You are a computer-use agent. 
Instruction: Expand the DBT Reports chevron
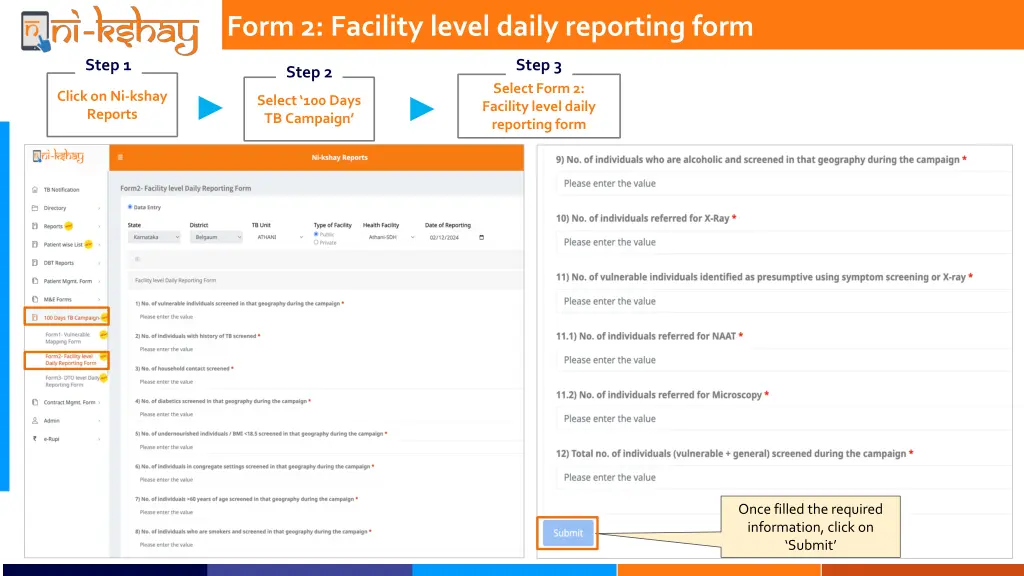(99, 263)
